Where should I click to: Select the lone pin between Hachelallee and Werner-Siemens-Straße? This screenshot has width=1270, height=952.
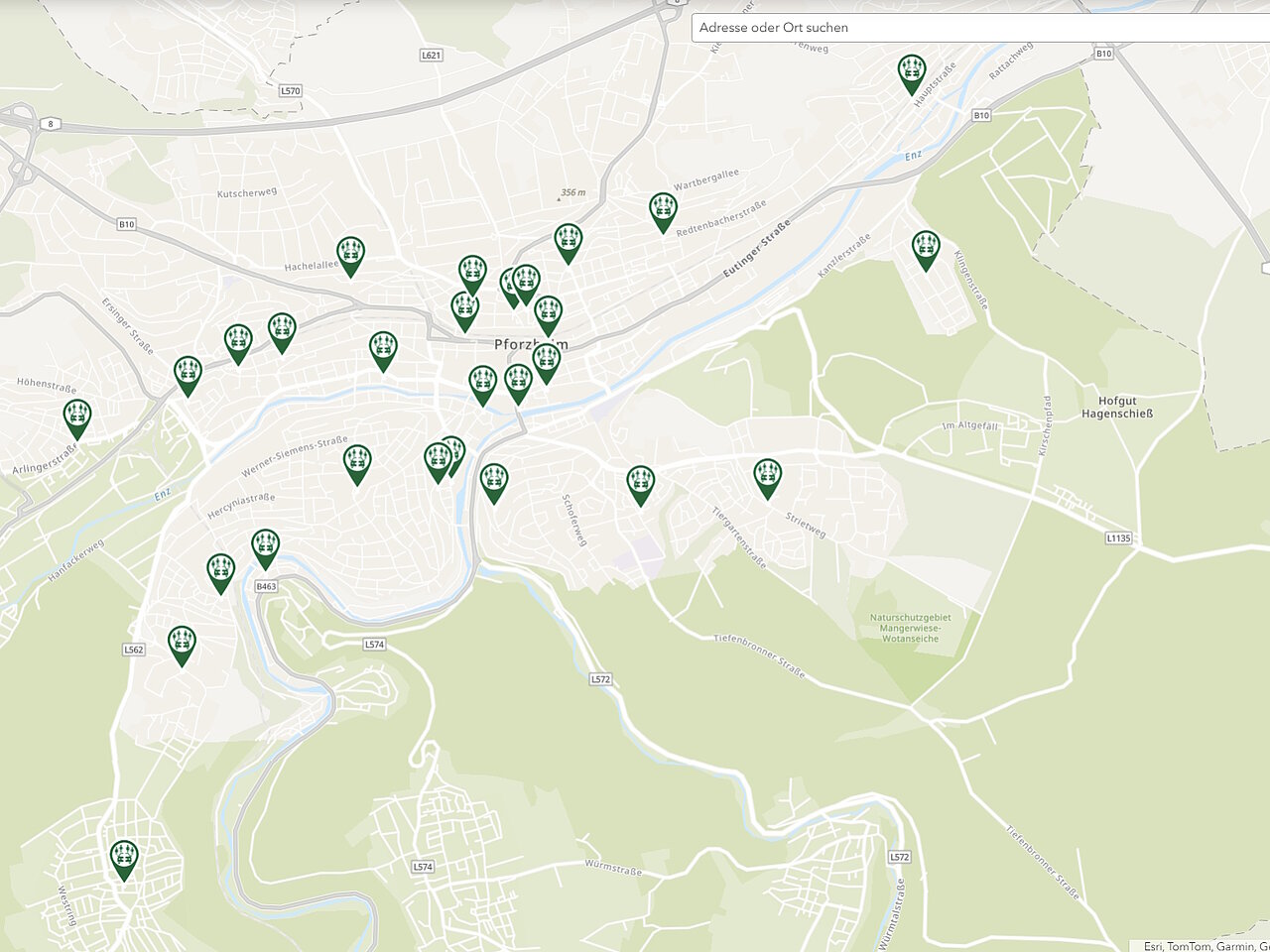[x=383, y=351]
